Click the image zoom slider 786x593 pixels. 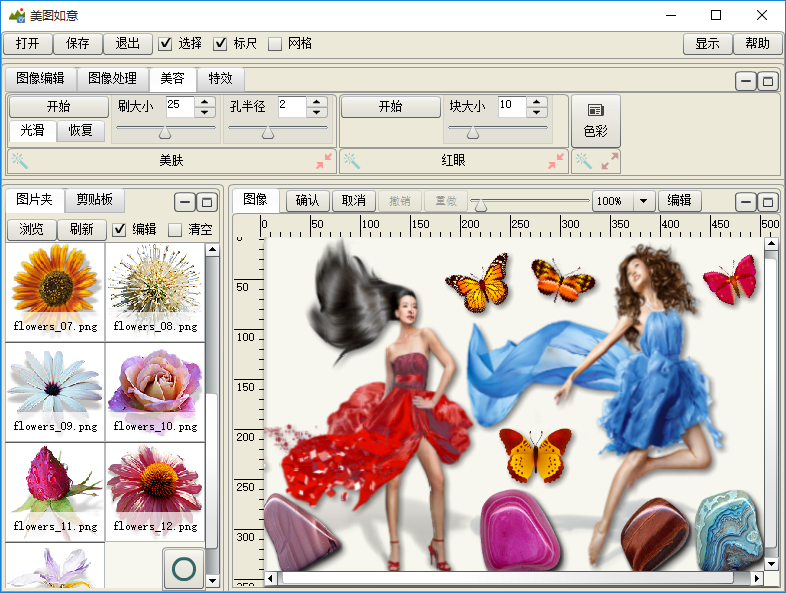click(x=530, y=203)
